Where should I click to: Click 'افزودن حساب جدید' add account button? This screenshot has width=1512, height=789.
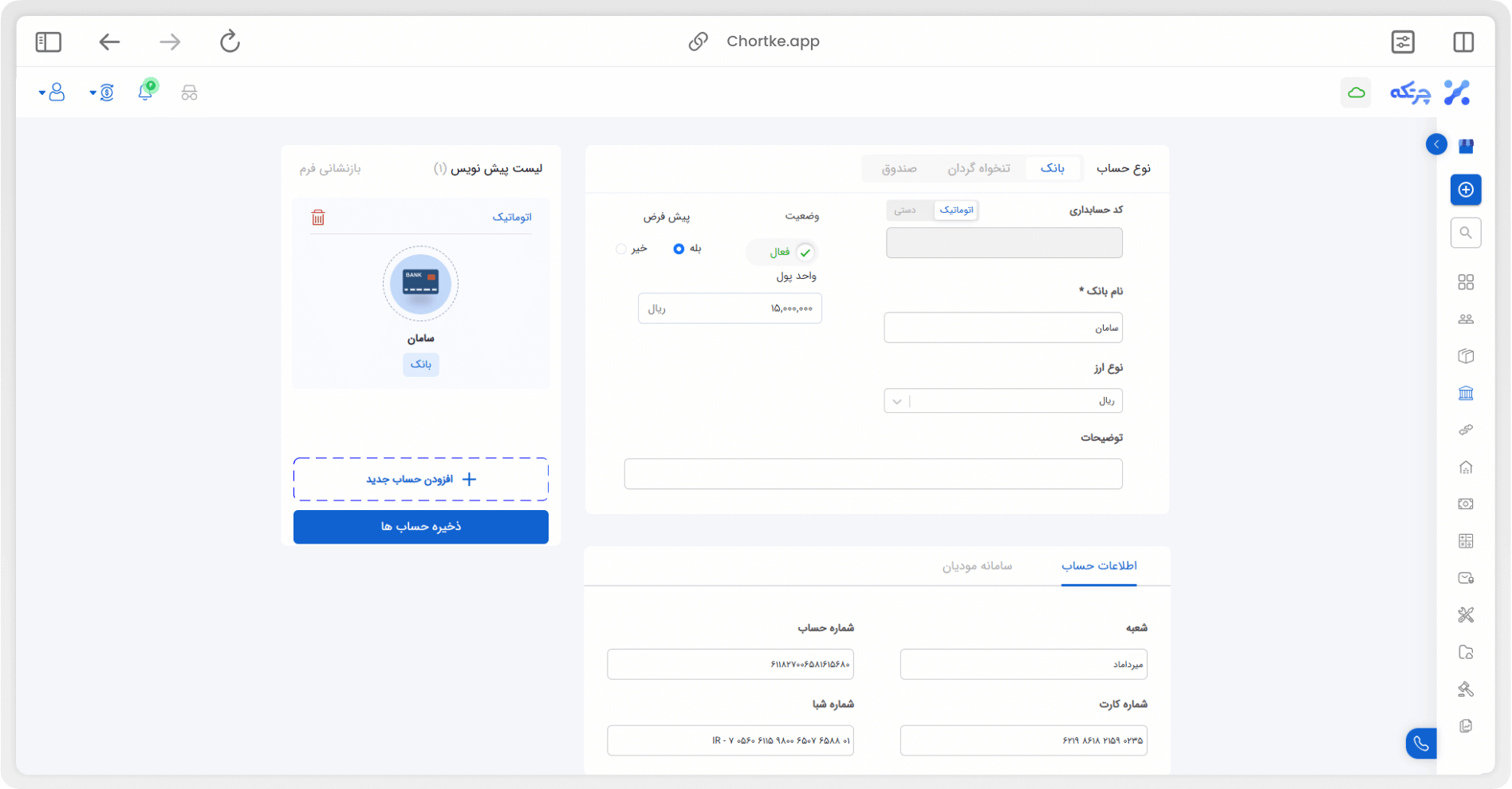421,479
